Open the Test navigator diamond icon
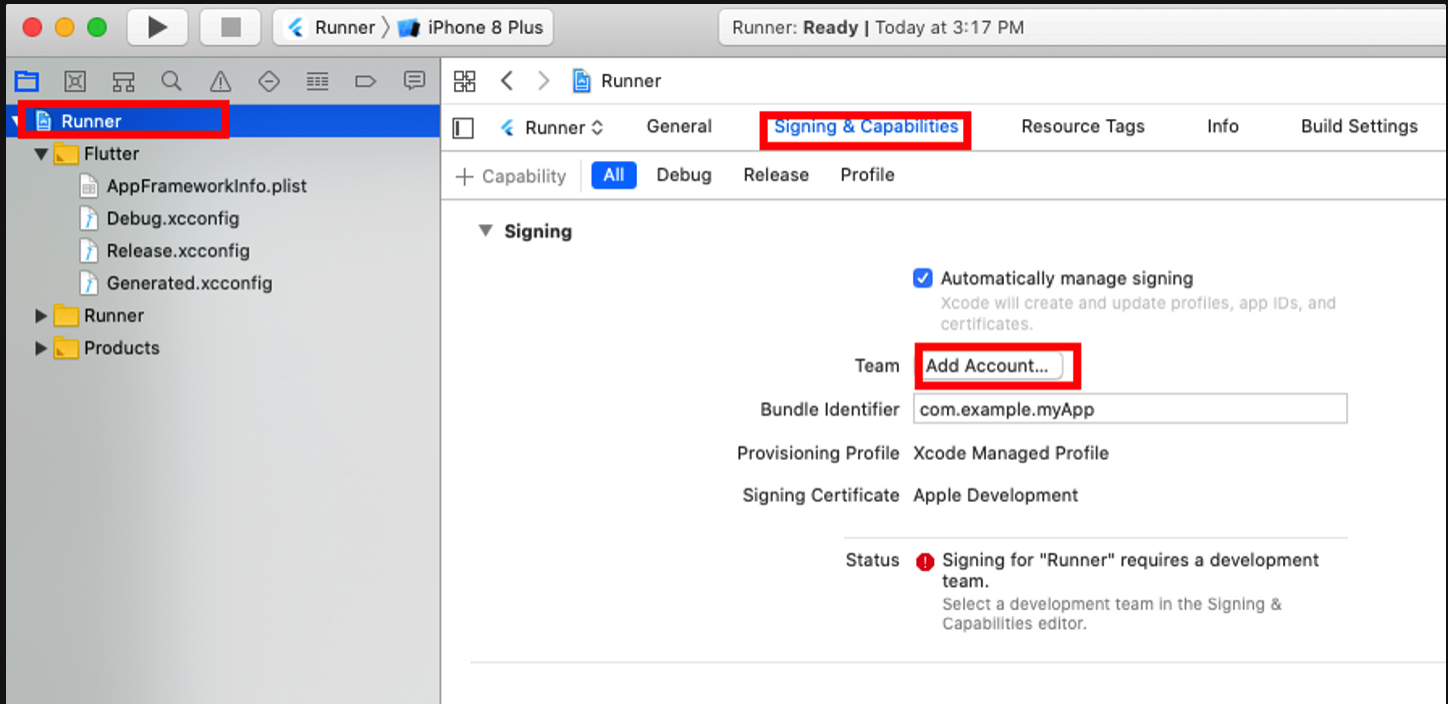1448x704 pixels. (268, 81)
